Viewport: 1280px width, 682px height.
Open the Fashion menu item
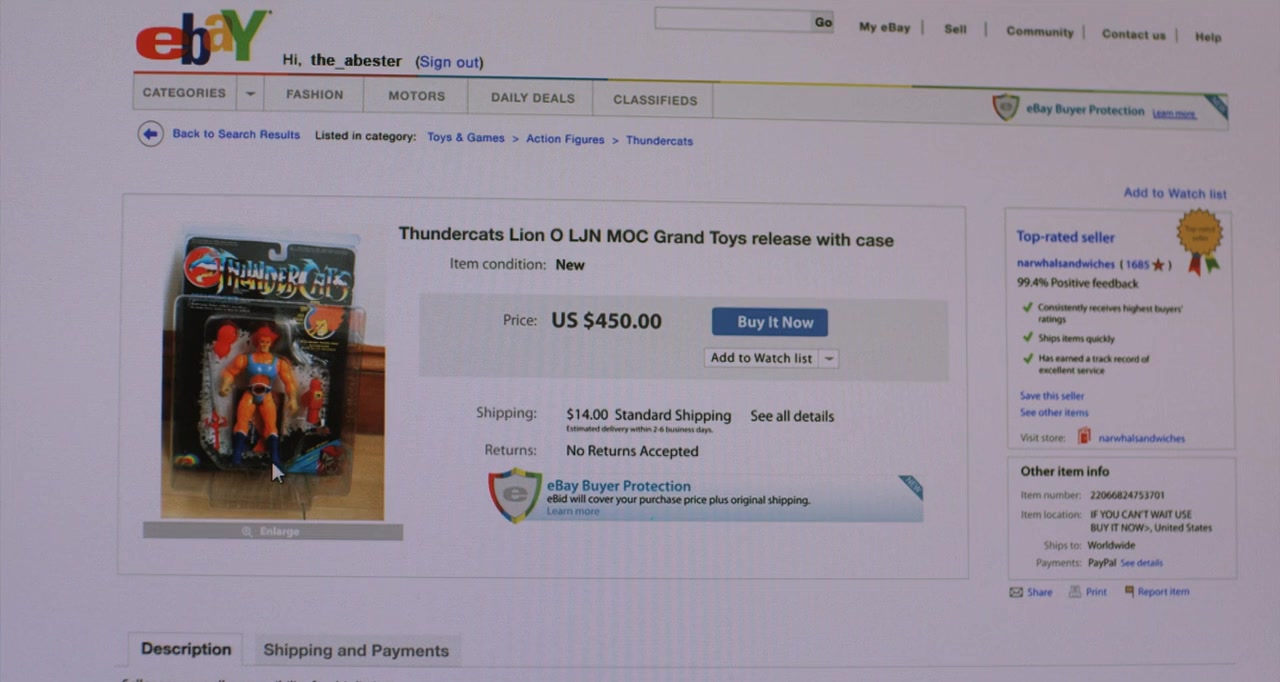(x=314, y=94)
